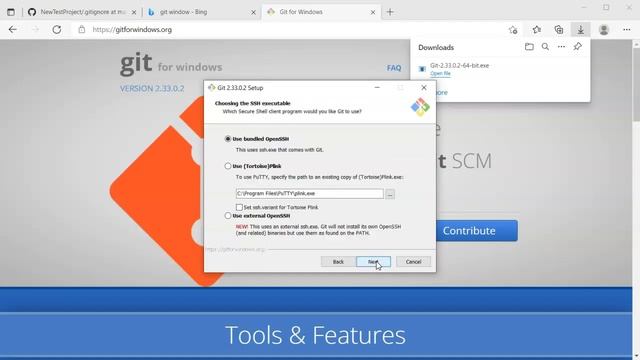This screenshot has height=360, width=640.
Task: Open the downloads folder from Downloads panel
Action: (x=529, y=47)
